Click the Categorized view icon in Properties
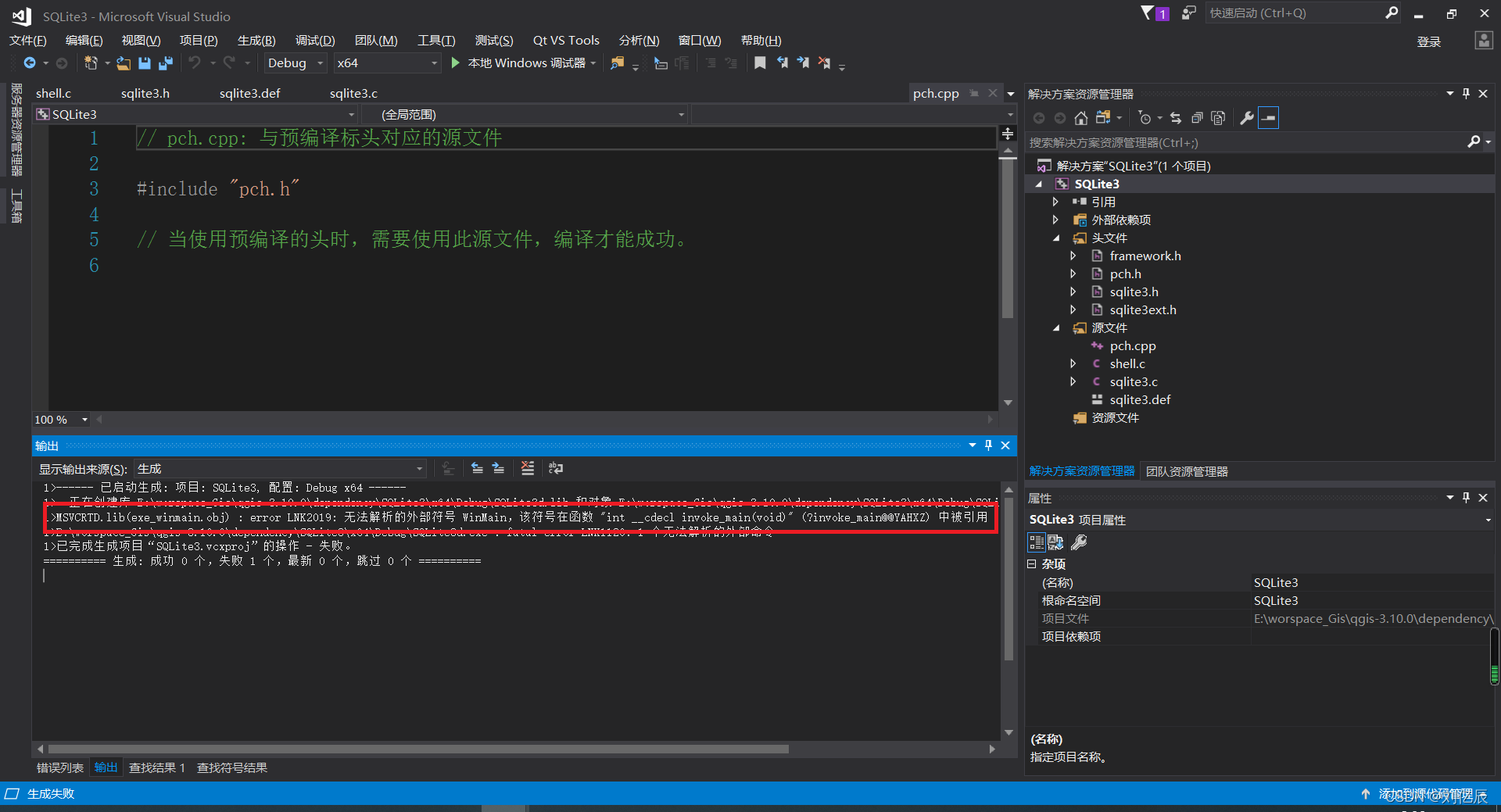Viewport: 1501px width, 812px height. 1037,542
